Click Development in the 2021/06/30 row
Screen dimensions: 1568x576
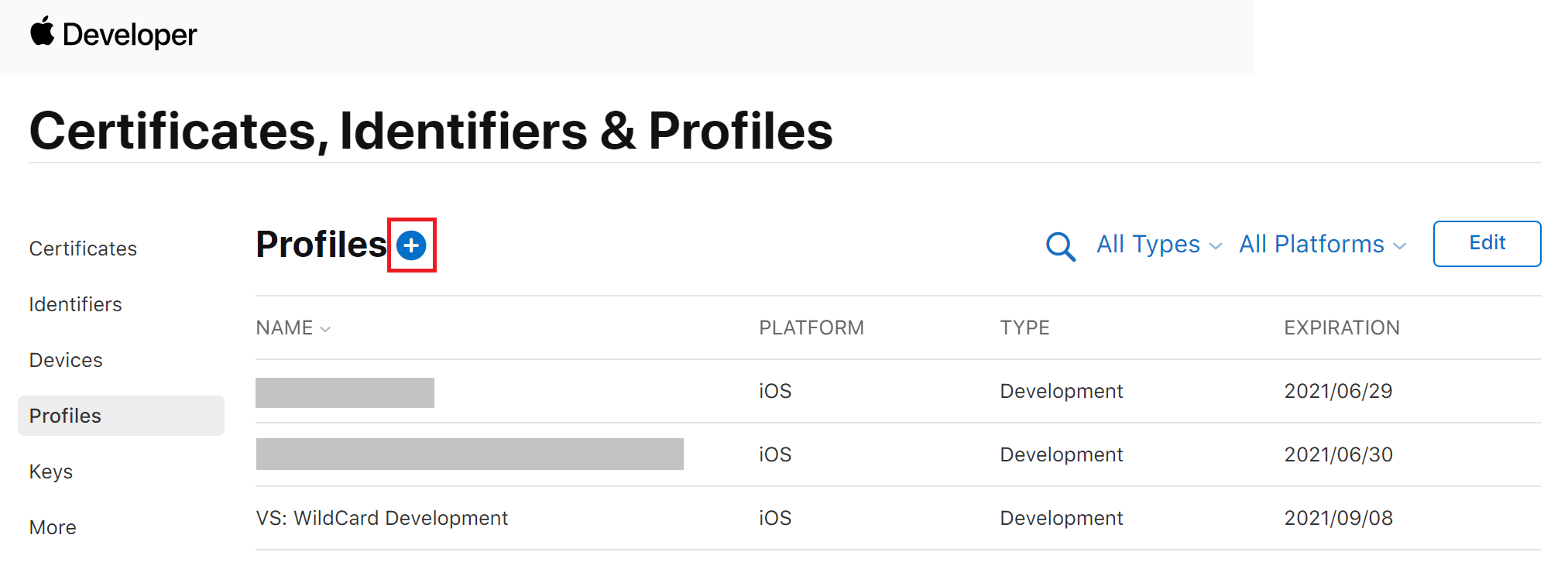point(1061,454)
